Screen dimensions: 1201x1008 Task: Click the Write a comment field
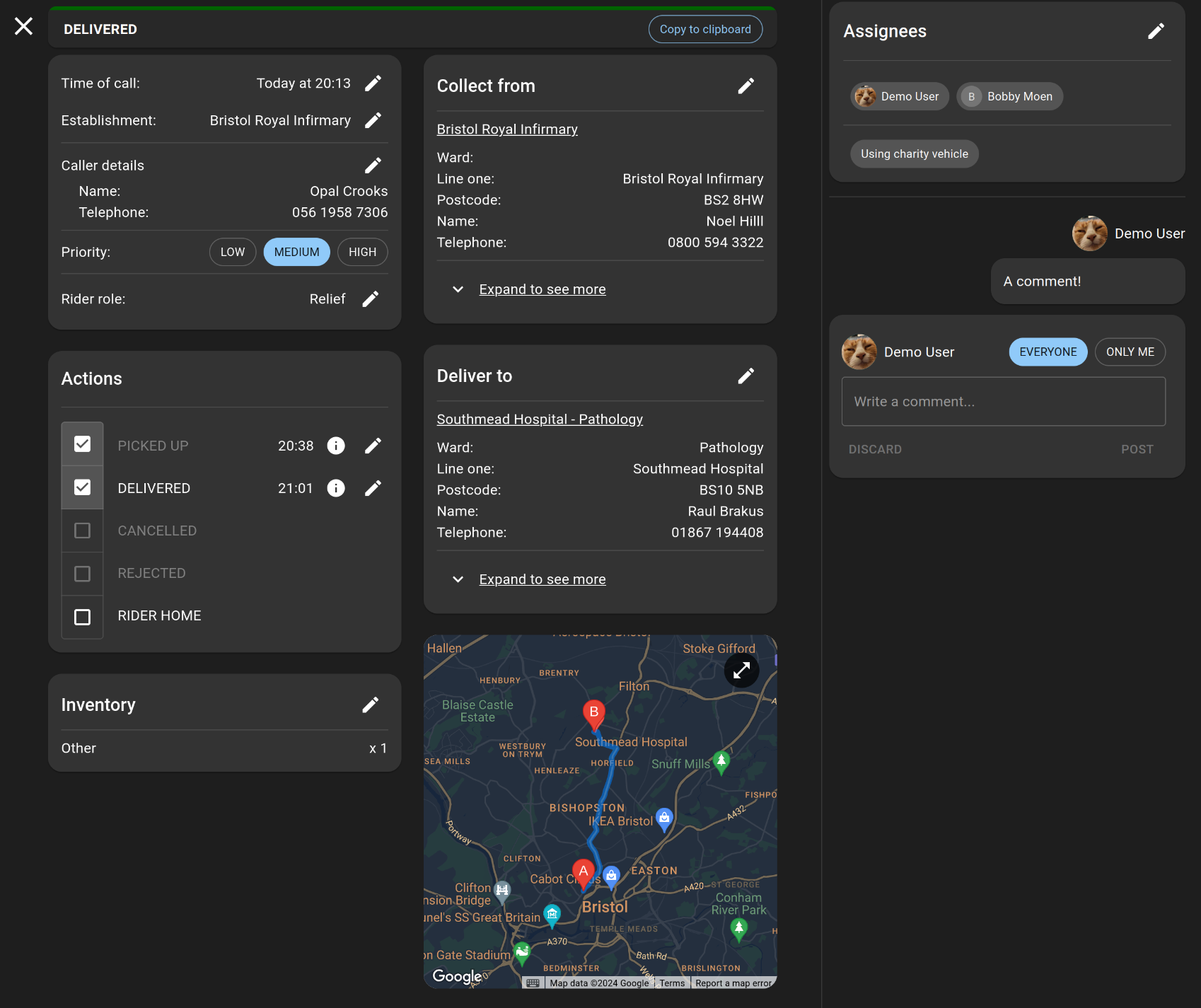1003,402
